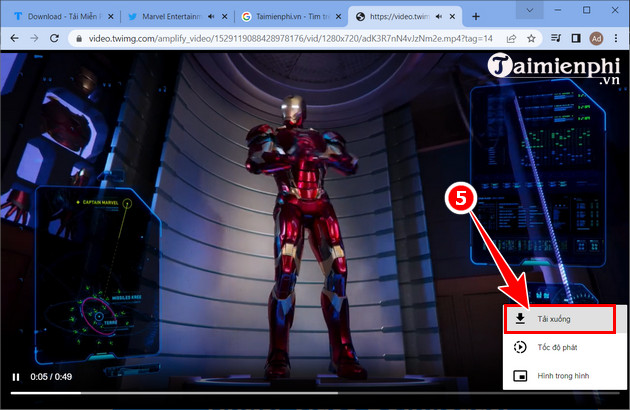Close the Taimienphi.vn search tab
The height and width of the screenshot is (410, 630).
coord(338,16)
